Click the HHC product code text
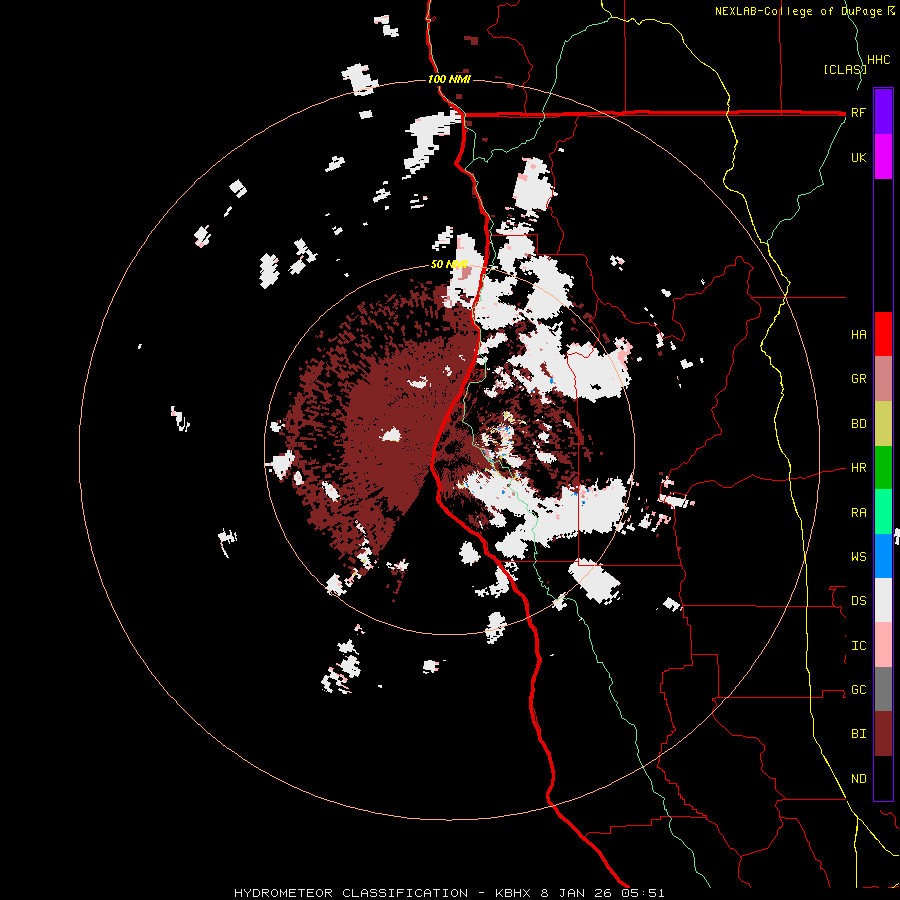The height and width of the screenshot is (900, 900). click(x=878, y=60)
